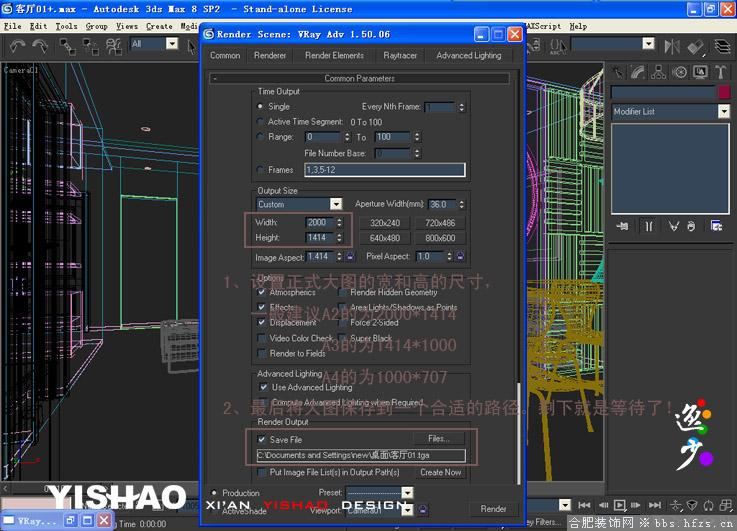Enable the Atmospherics checkbox
Image resolution: width=737 pixels, height=531 pixels.
[x=262, y=292]
